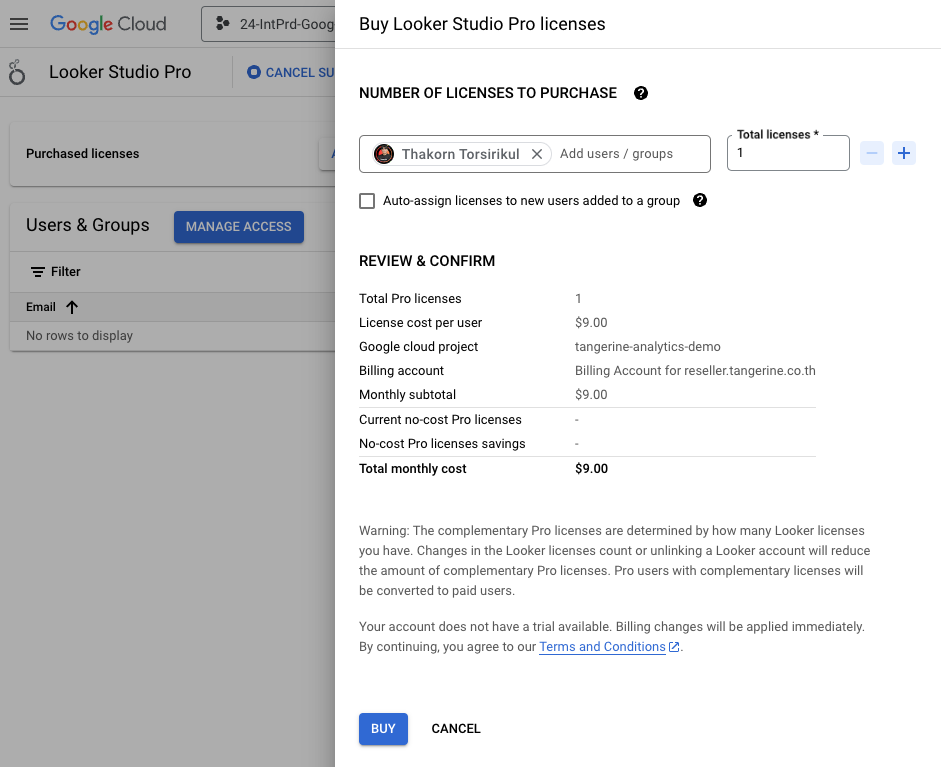941x767 pixels.
Task: Click the Users & Groups heading
Action: pyautogui.click(x=88, y=225)
